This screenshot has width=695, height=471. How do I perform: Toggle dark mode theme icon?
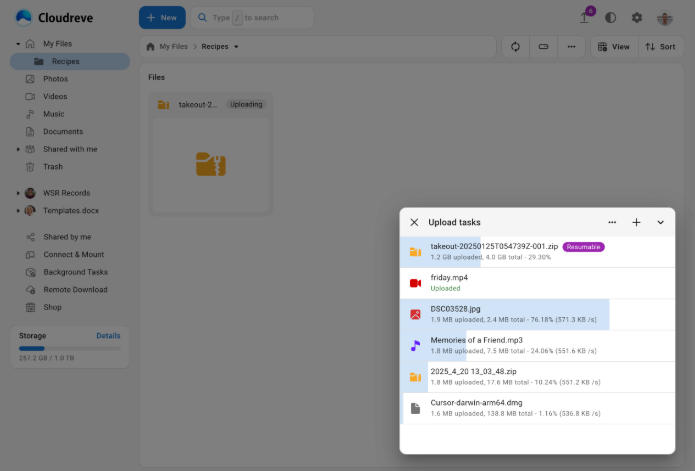[x=611, y=18]
